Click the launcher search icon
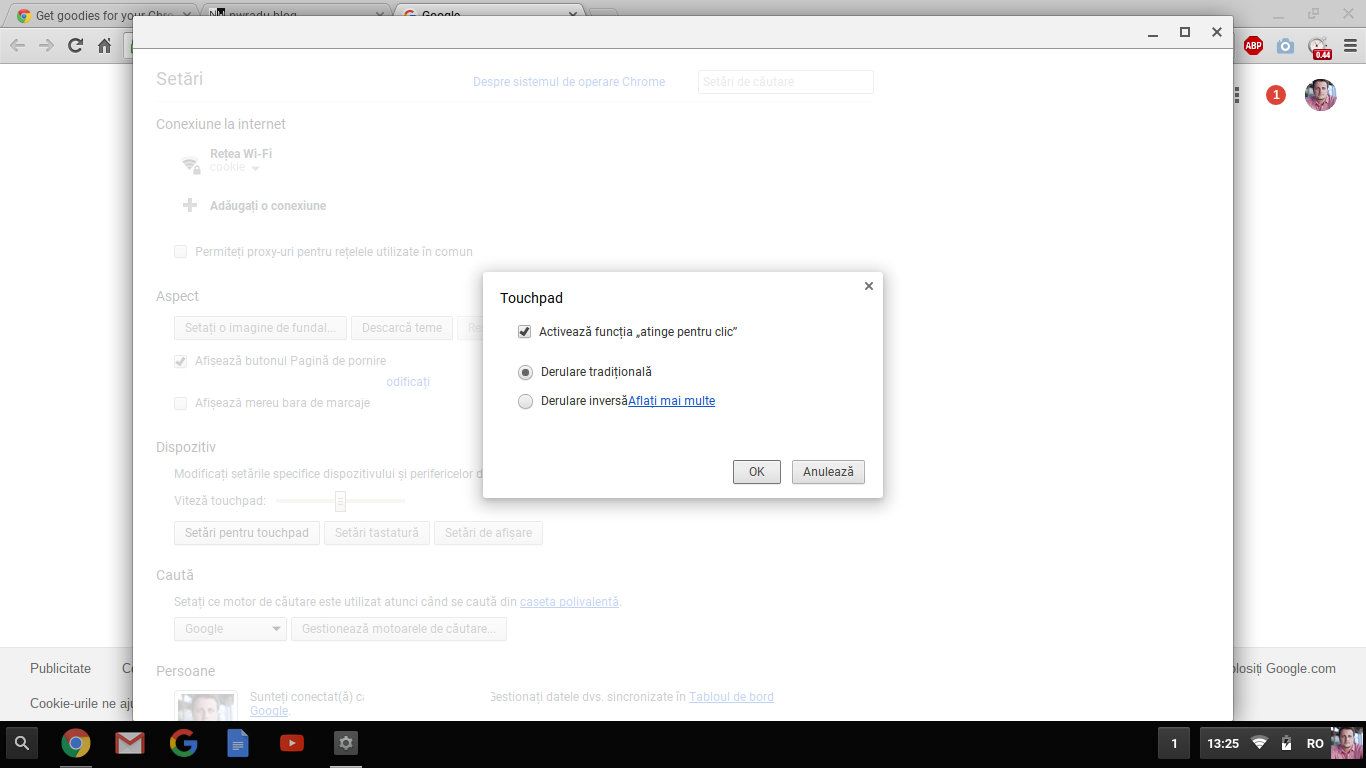 click(22, 743)
